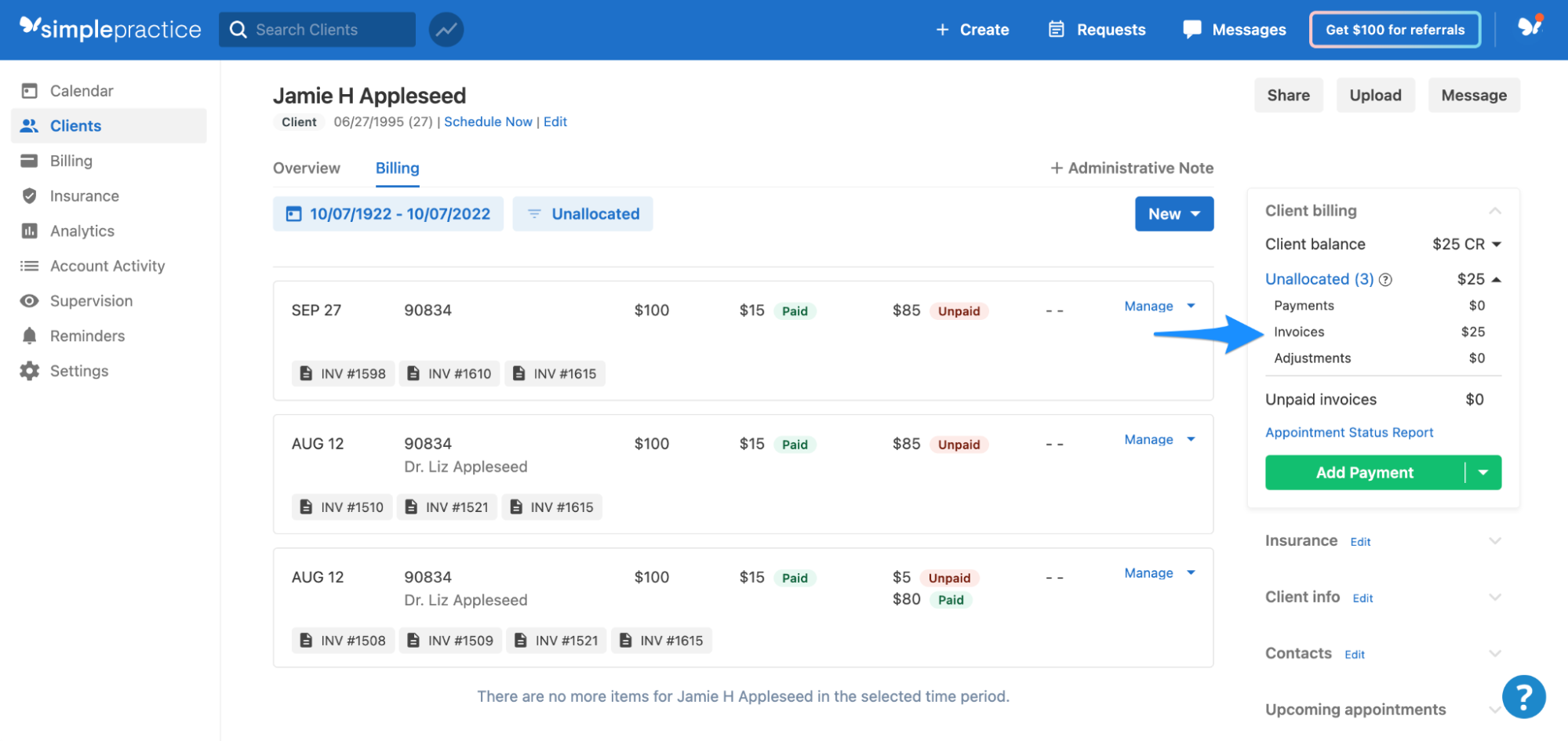Open the Insurance sidebar icon
Screen dimensions: 1568x741
click(x=29, y=195)
